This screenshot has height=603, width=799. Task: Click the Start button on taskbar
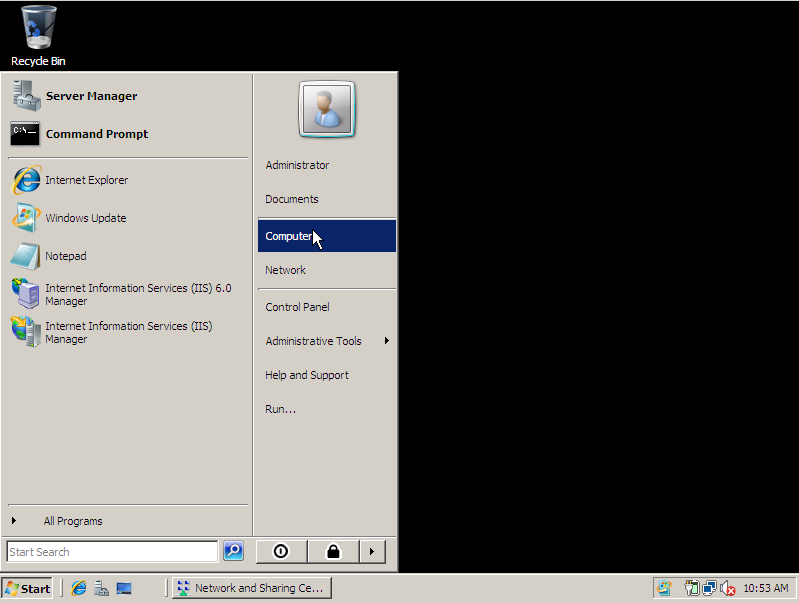[28, 589]
